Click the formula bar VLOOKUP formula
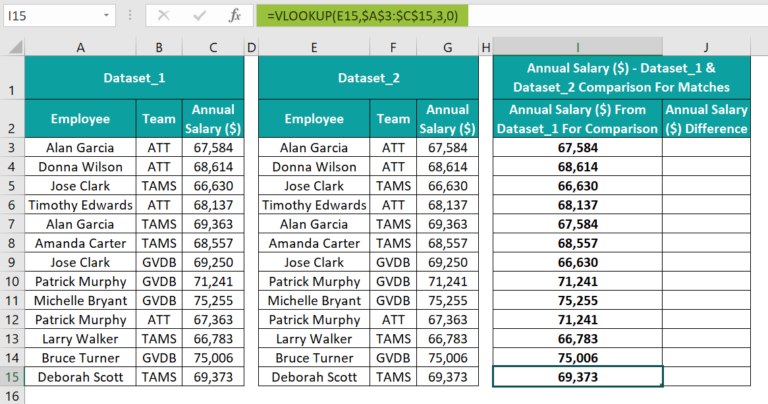The height and width of the screenshot is (404, 768). coord(362,16)
